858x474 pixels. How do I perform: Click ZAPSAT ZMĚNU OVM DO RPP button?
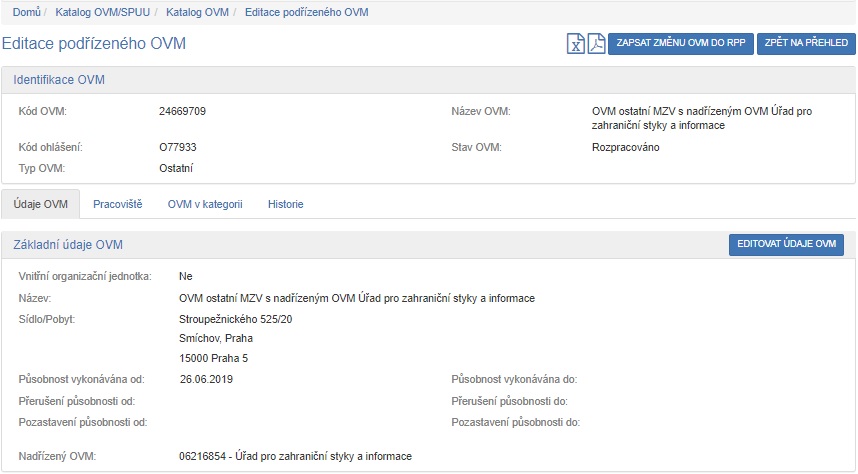tap(680, 44)
